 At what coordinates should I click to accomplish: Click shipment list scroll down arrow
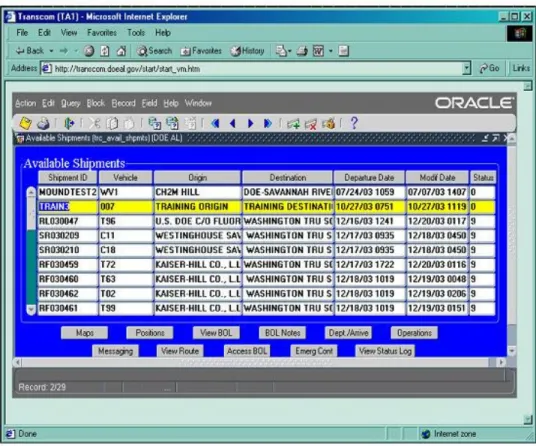[x=31, y=310]
